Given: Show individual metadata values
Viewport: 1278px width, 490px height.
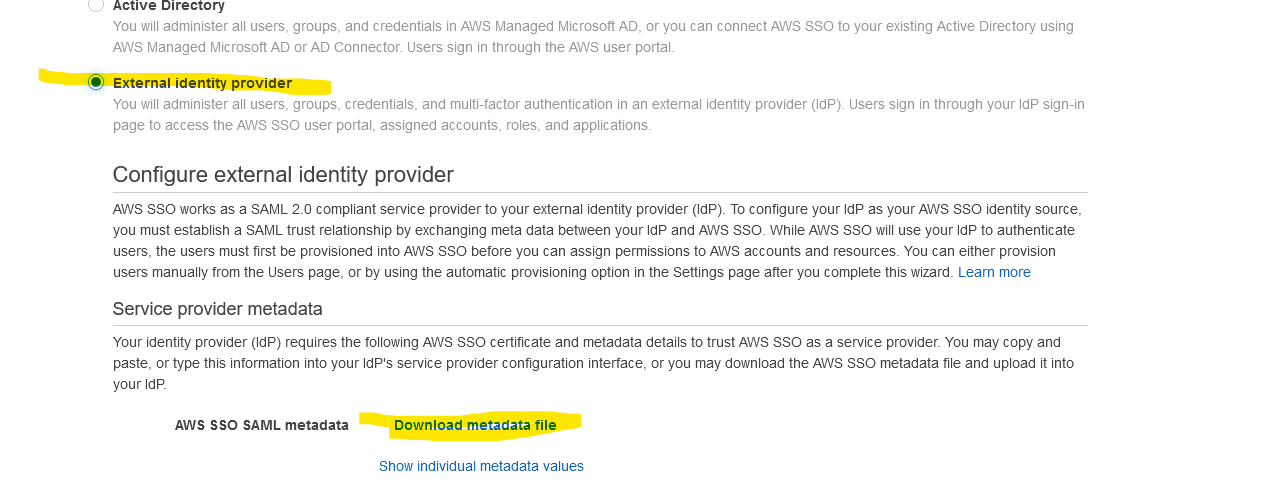Looking at the screenshot, I should coord(481,466).
